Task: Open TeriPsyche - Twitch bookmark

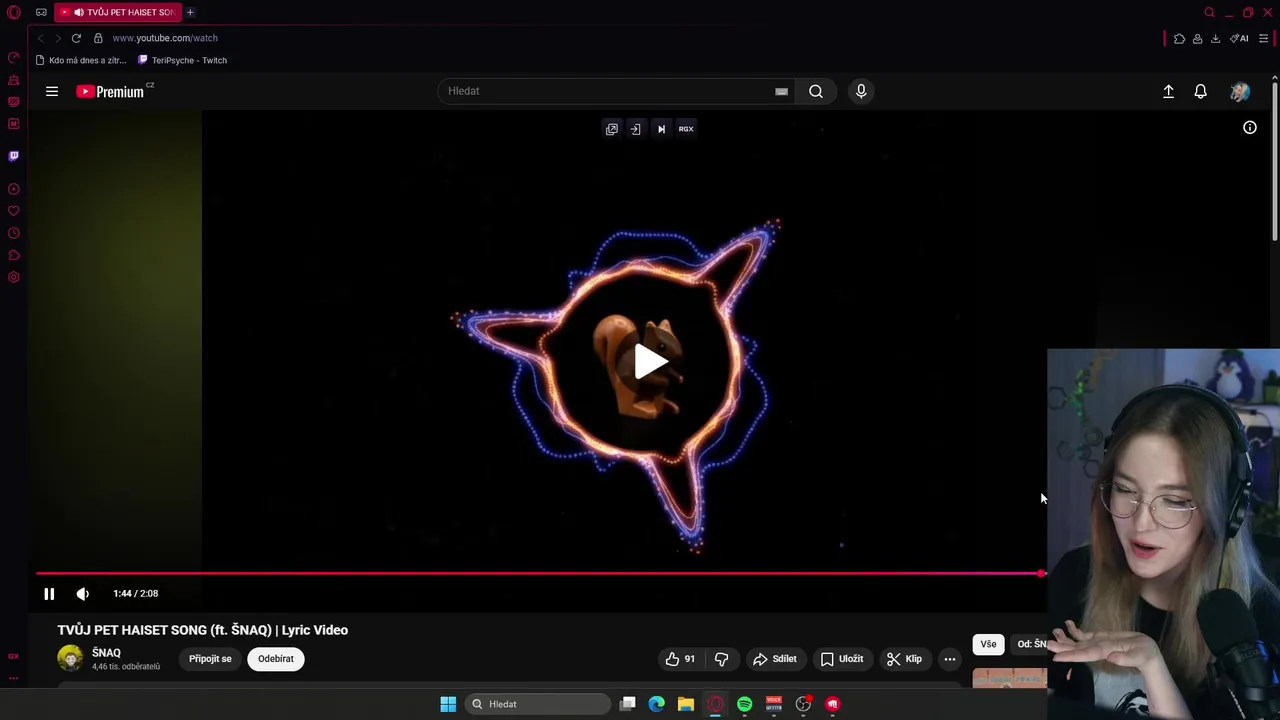Action: [182, 60]
